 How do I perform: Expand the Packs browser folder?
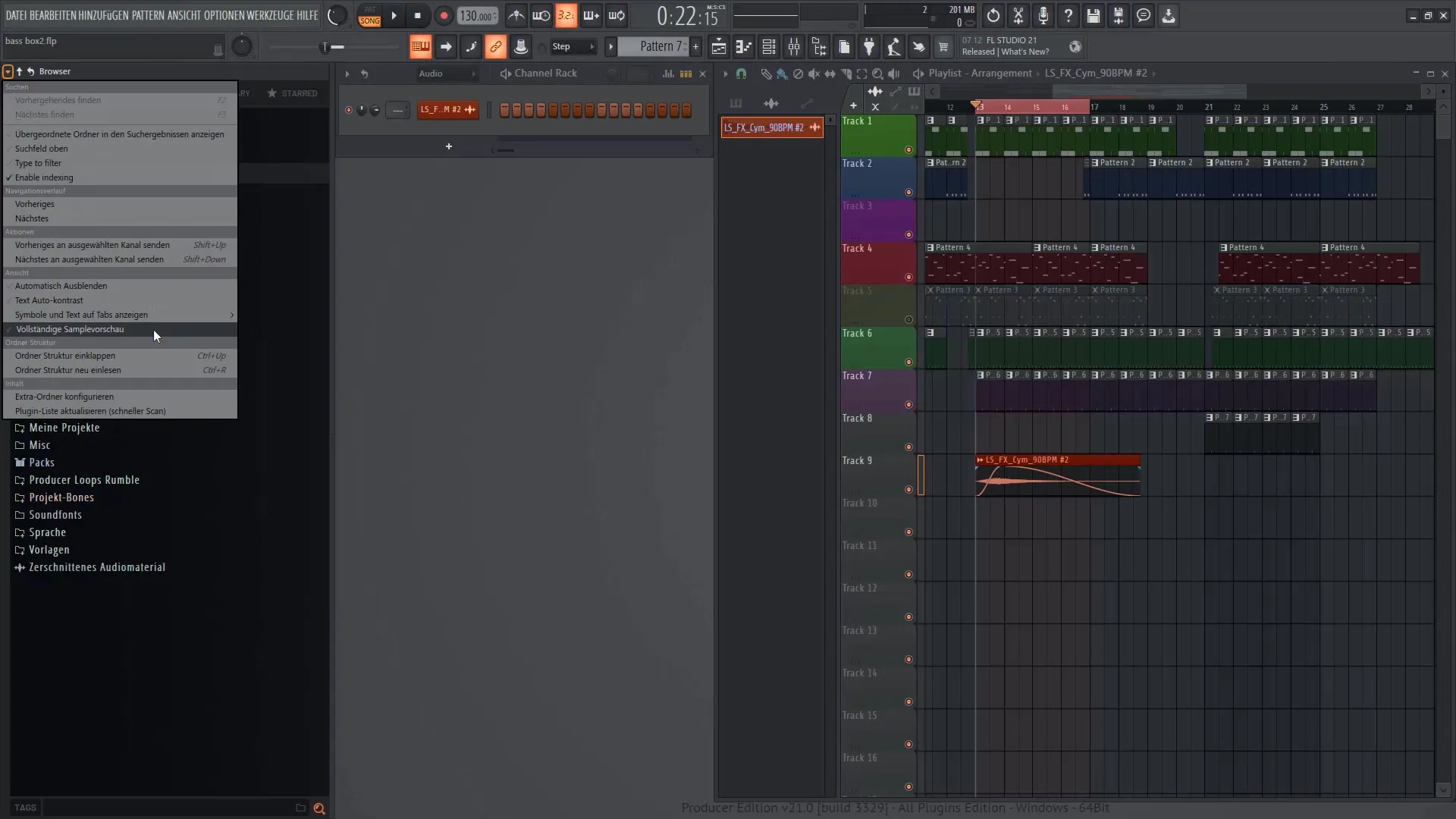41,462
